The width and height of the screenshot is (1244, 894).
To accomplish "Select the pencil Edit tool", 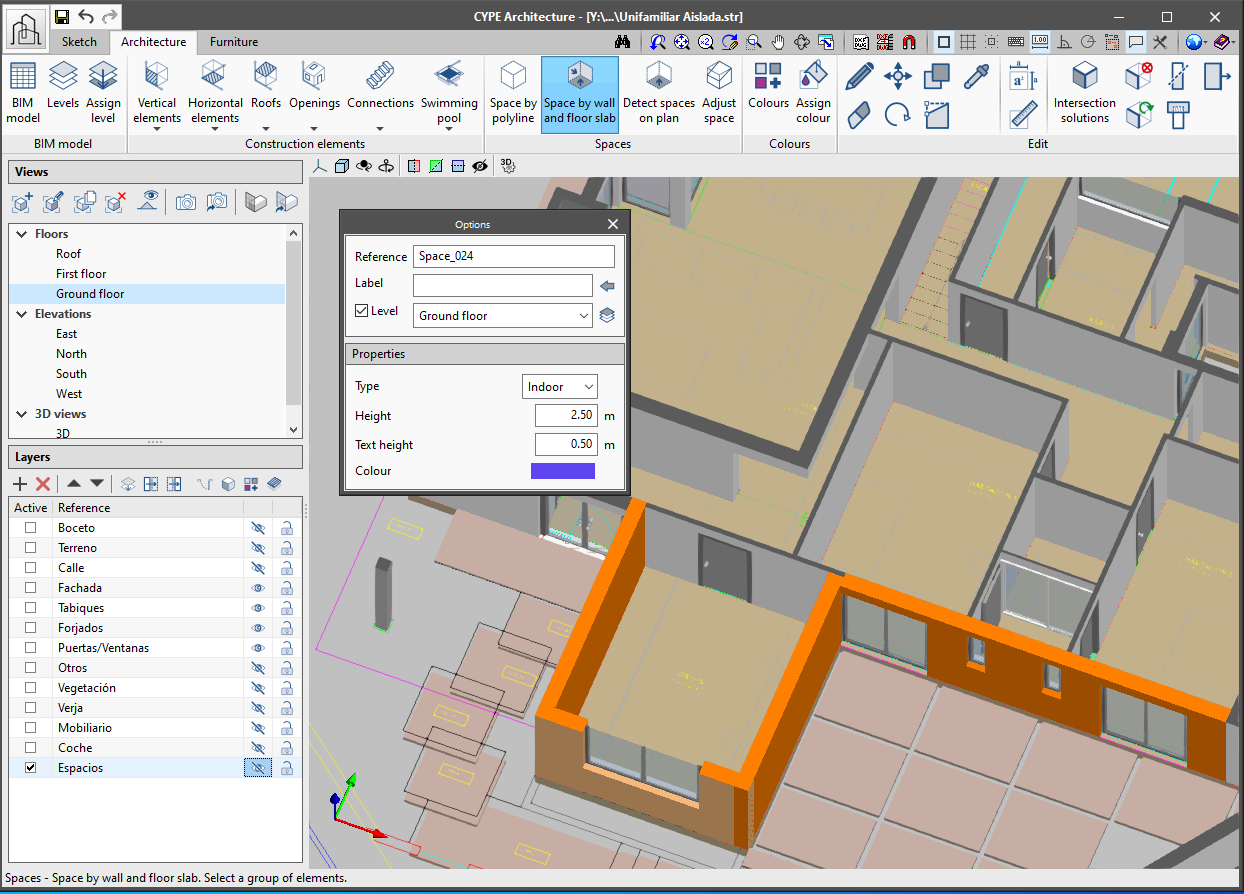I will [x=859, y=76].
